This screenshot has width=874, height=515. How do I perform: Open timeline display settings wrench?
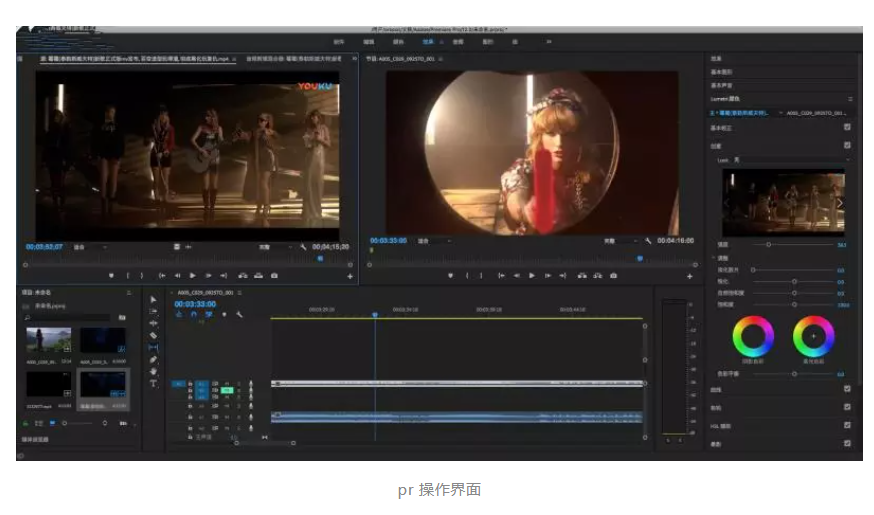tap(239, 314)
